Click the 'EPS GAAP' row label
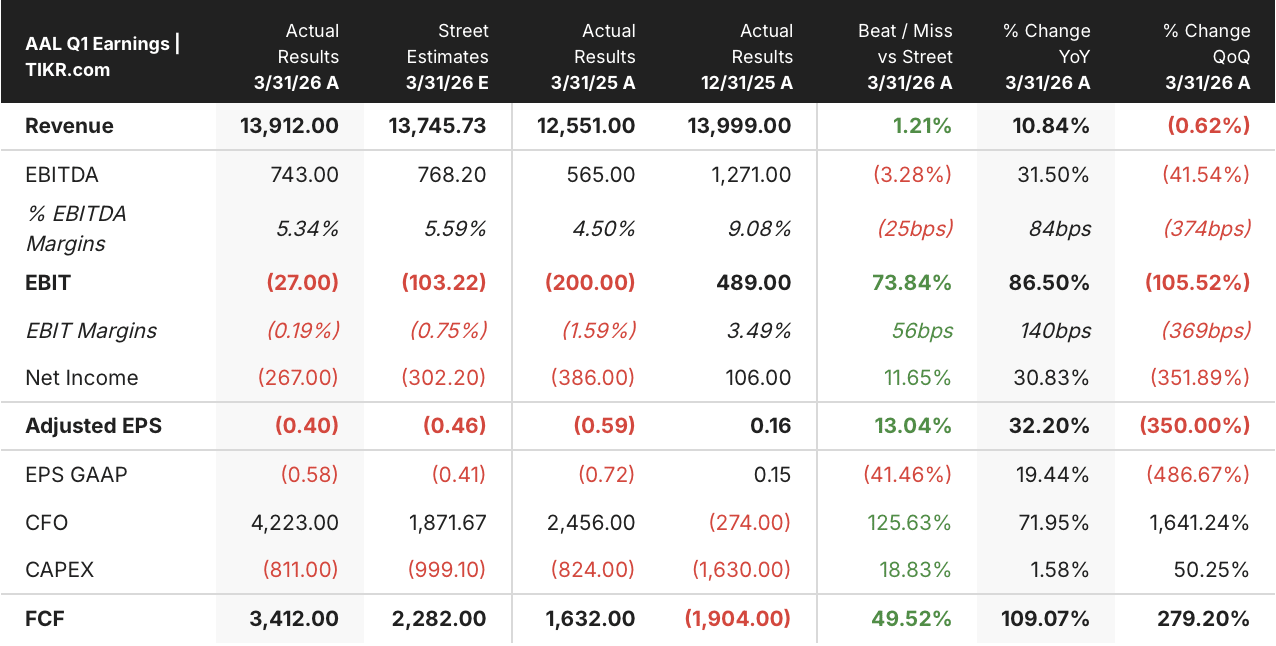This screenshot has width=1276, height=646. coord(76,474)
